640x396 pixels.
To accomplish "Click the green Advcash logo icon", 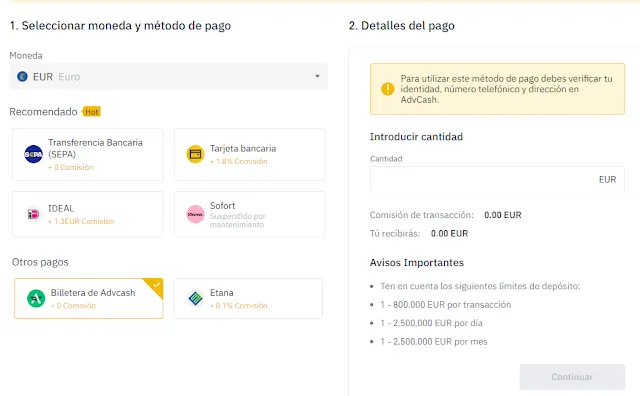I will pos(36,298).
